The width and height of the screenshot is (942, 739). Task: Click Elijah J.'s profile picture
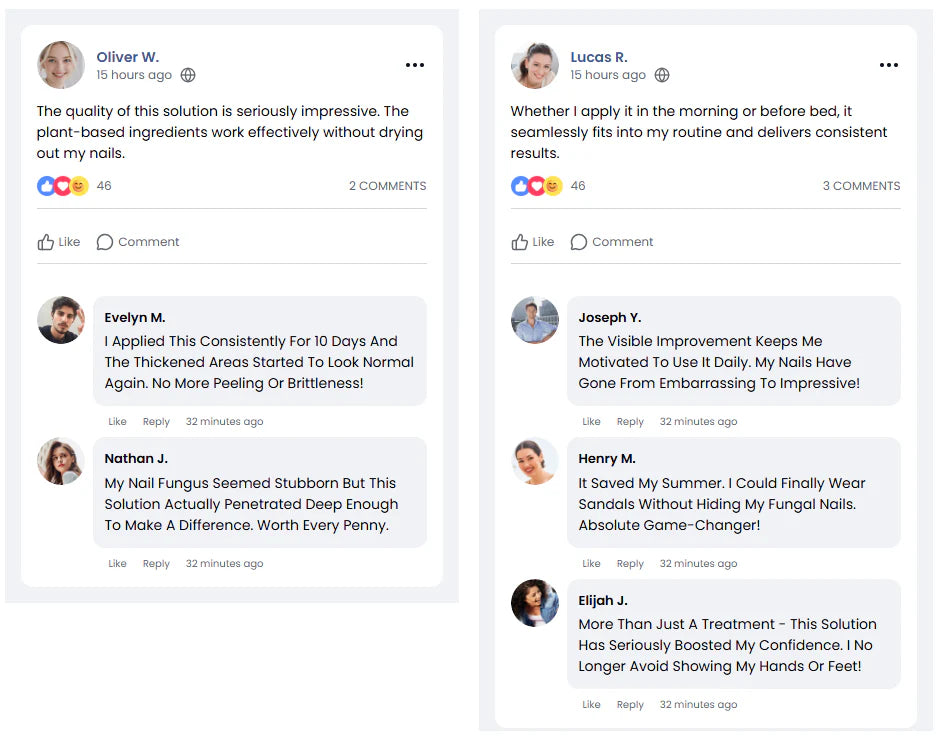pos(535,603)
